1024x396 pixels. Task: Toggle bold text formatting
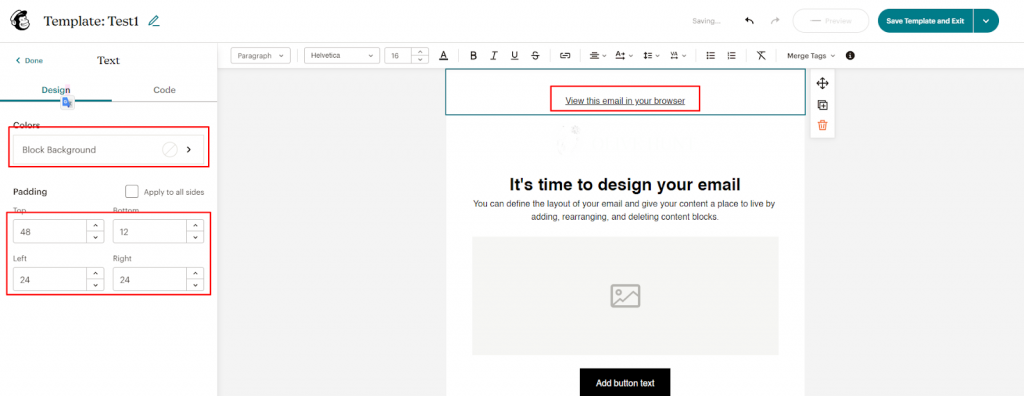(x=473, y=56)
